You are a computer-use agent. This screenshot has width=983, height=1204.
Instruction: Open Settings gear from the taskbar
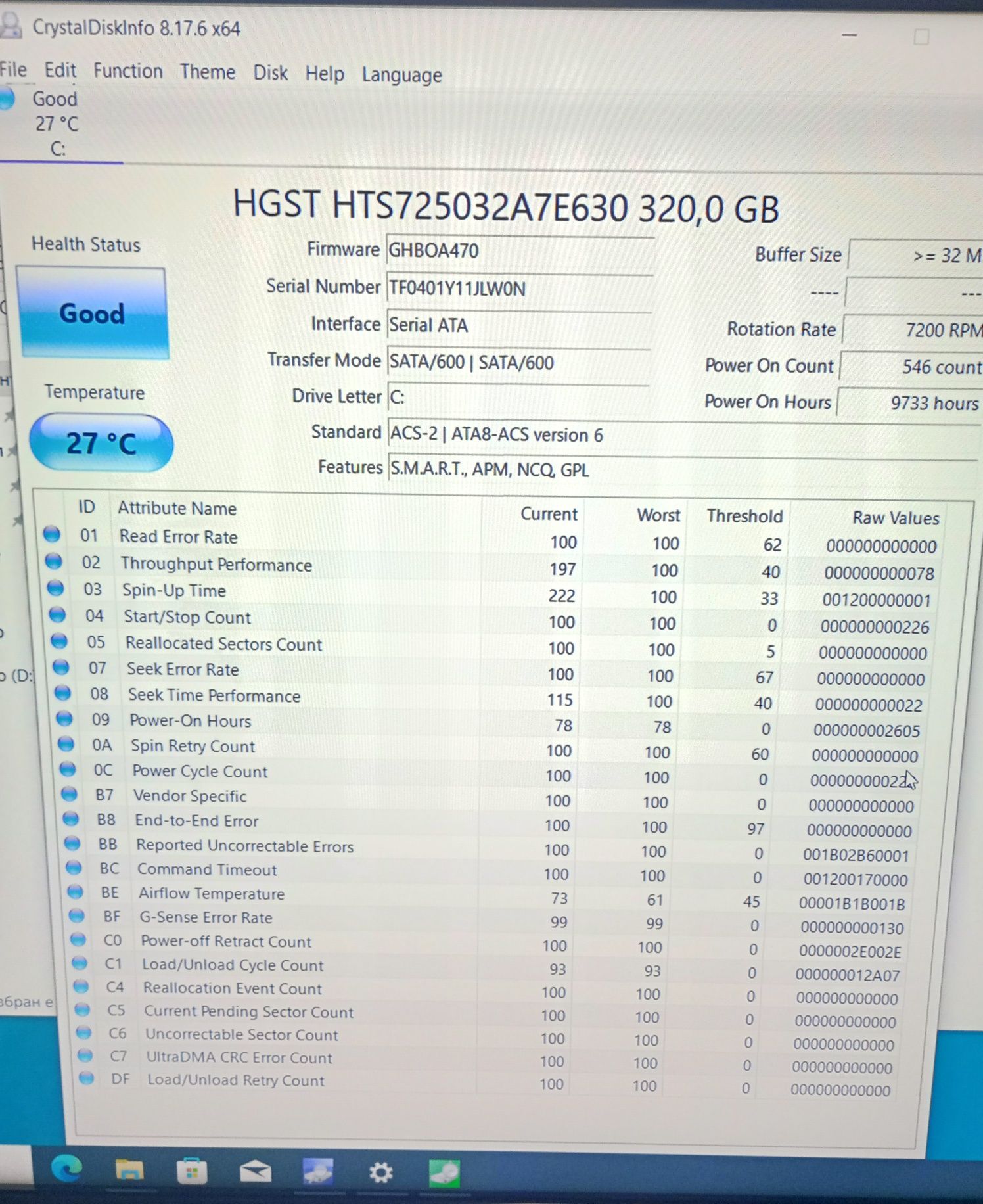pyautogui.click(x=381, y=1172)
